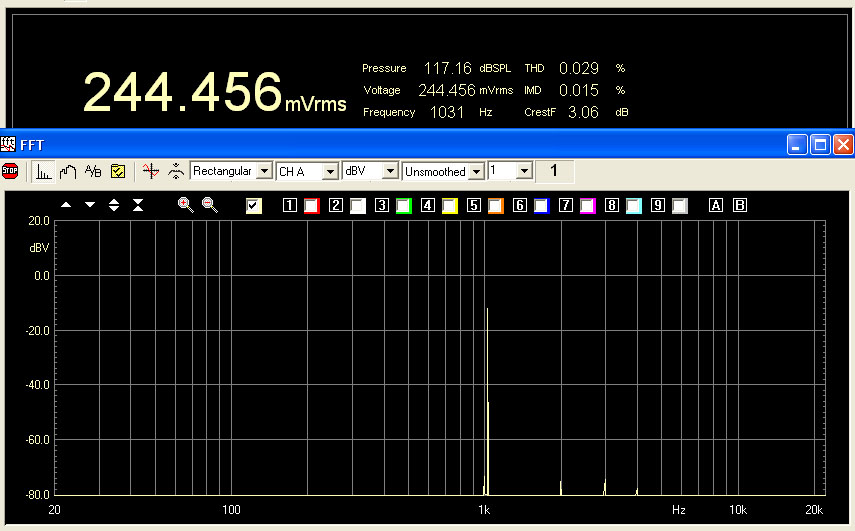The image size is (855, 531).
Task: Toggle the red crosshair cursor tool
Action: 150,171
